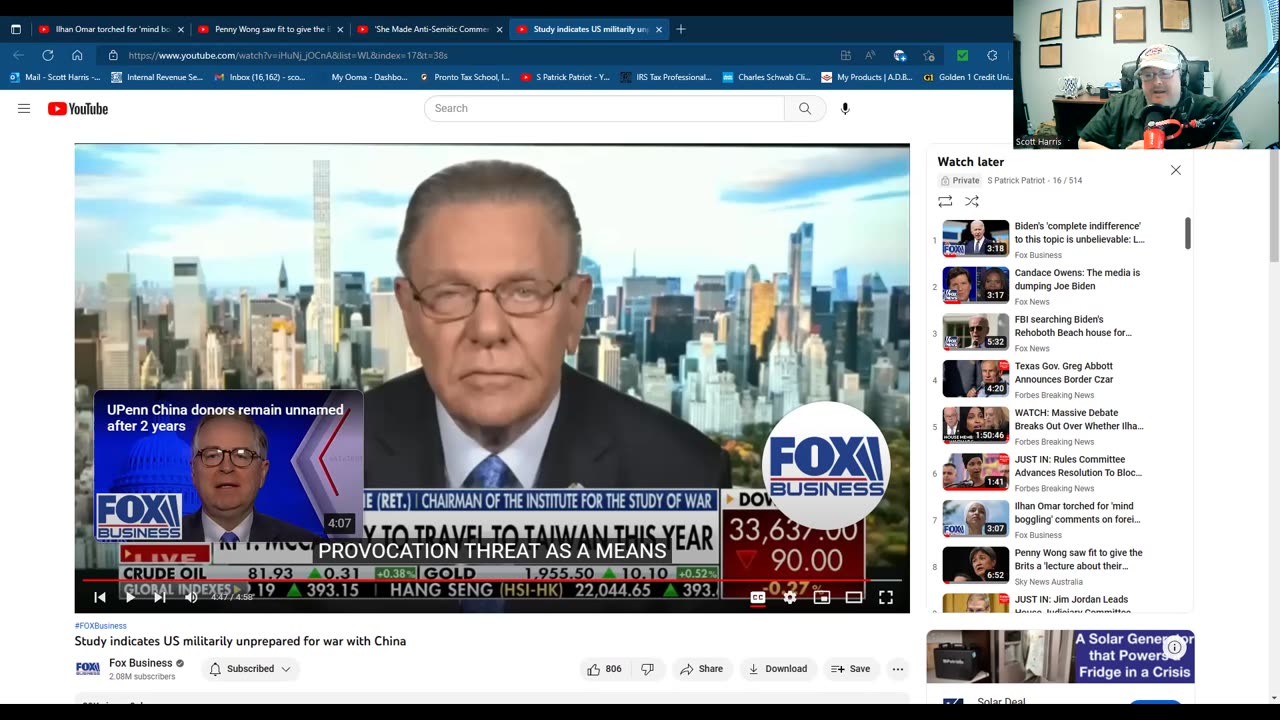Mute the video volume speaker icon
This screenshot has height=720, width=1280.
[x=191, y=597]
